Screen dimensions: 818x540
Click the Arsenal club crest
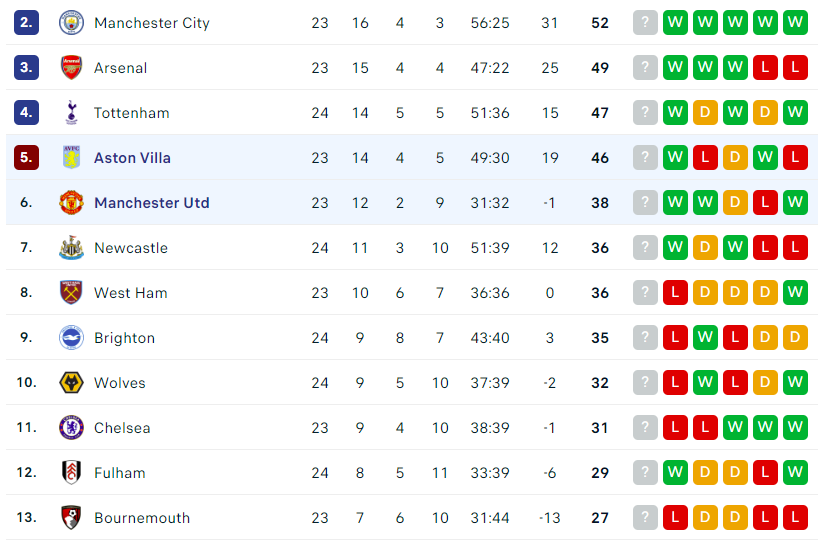(x=71, y=67)
